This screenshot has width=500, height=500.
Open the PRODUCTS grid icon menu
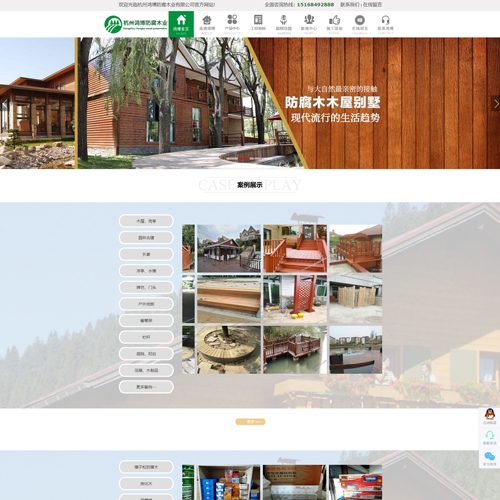click(232, 24)
